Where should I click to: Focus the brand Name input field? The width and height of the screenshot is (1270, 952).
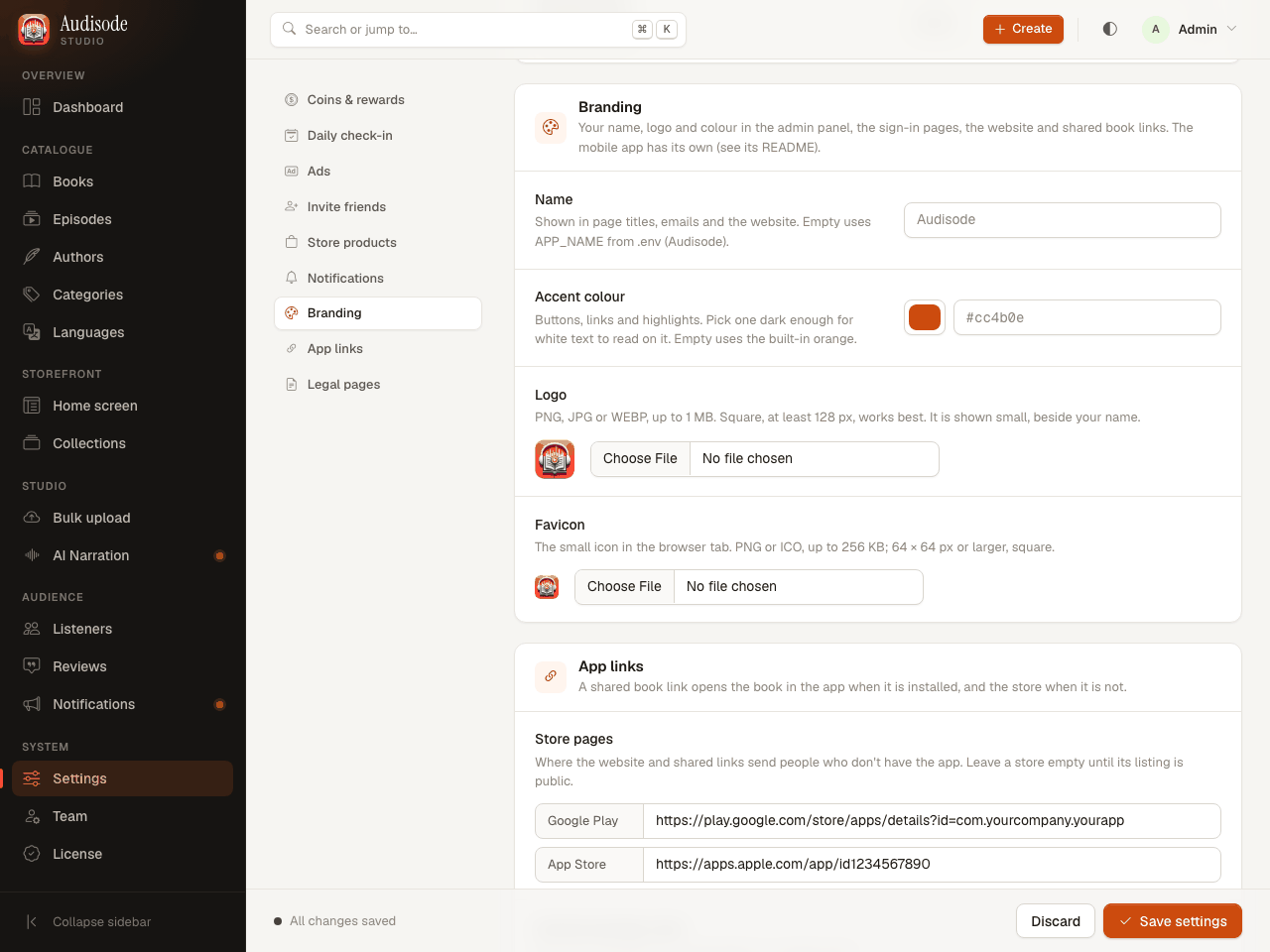click(x=1063, y=220)
